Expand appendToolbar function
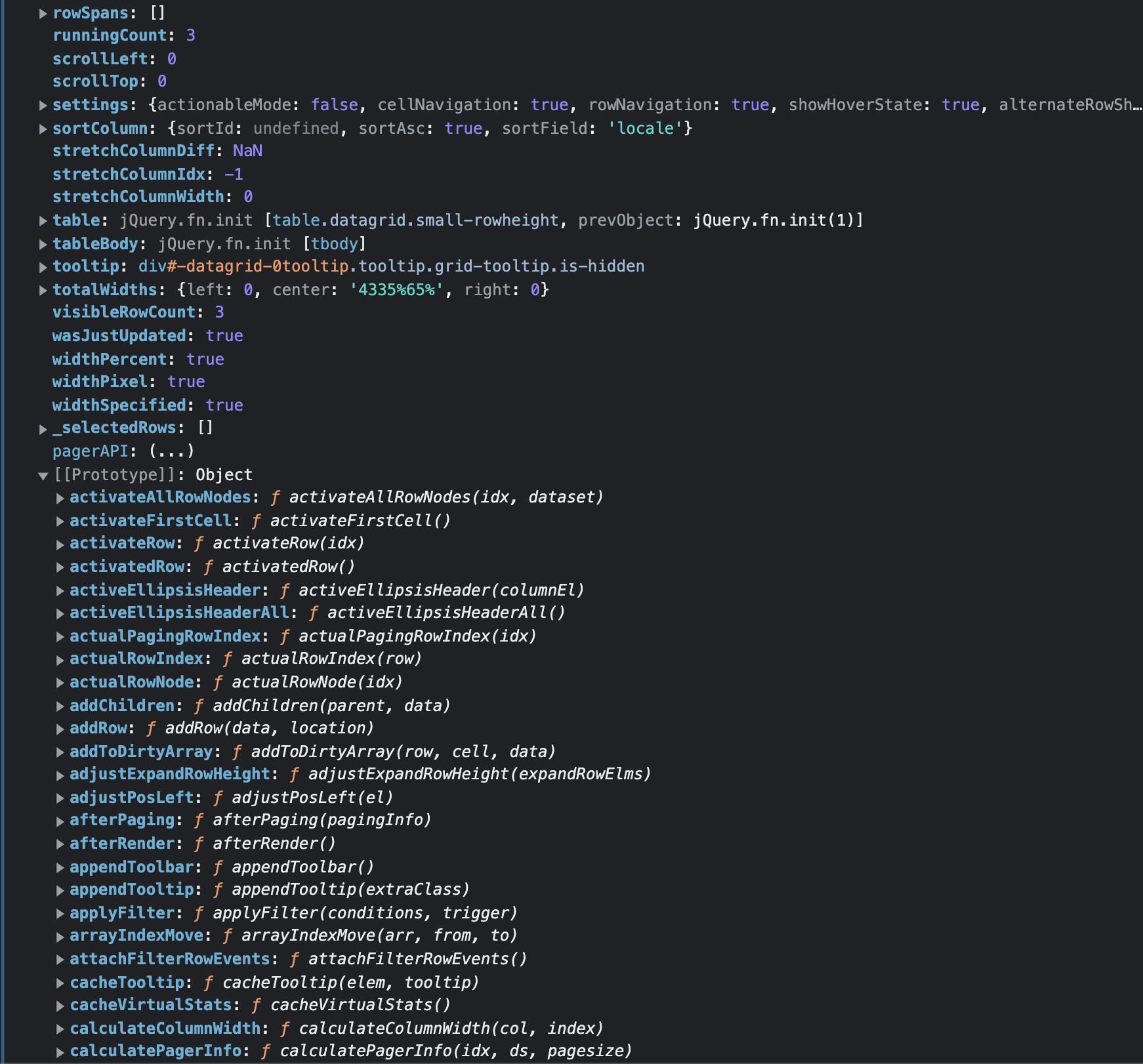This screenshot has height=1064, width=1143. click(60, 867)
